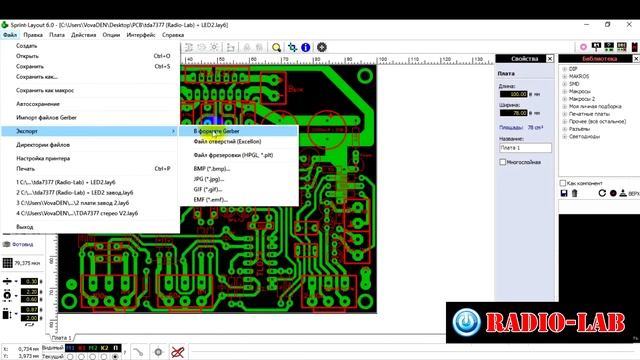
Task: Open Директории файлов menu entry
Action: click(90, 145)
